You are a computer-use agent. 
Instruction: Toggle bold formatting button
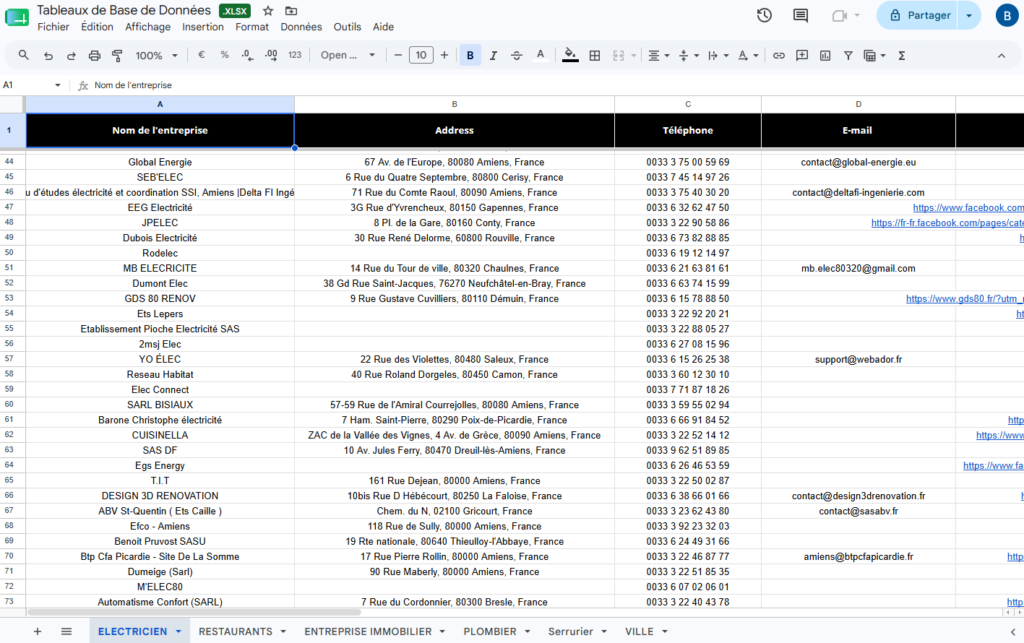pyautogui.click(x=470, y=55)
